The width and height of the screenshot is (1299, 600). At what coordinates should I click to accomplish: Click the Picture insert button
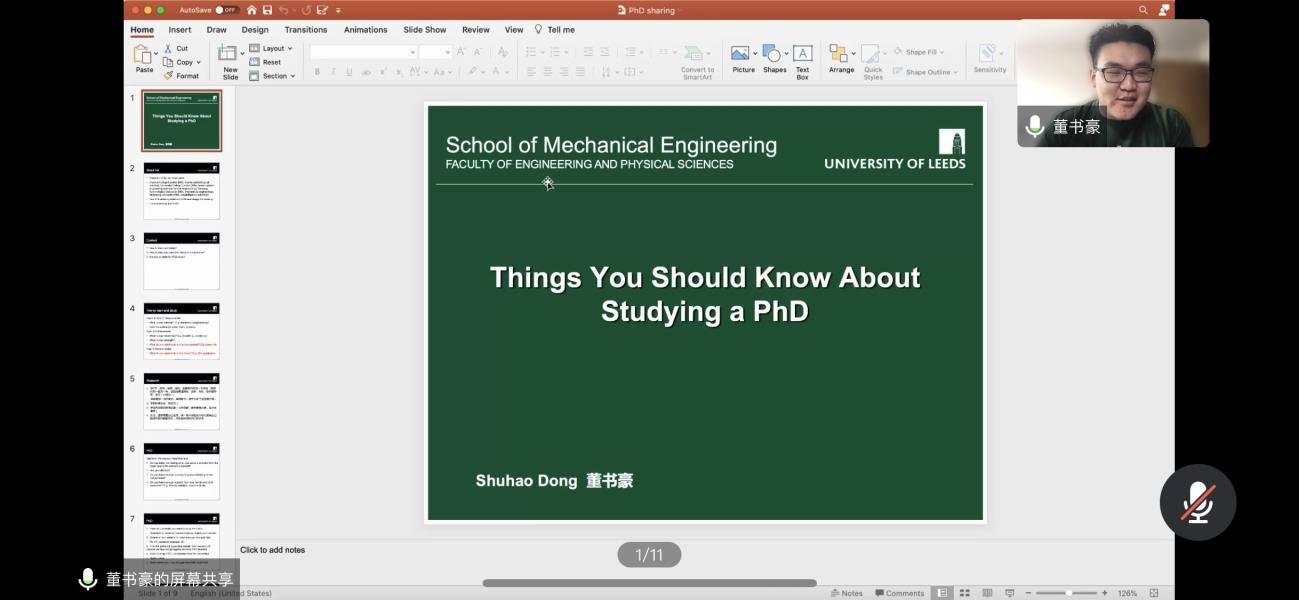coord(743,59)
